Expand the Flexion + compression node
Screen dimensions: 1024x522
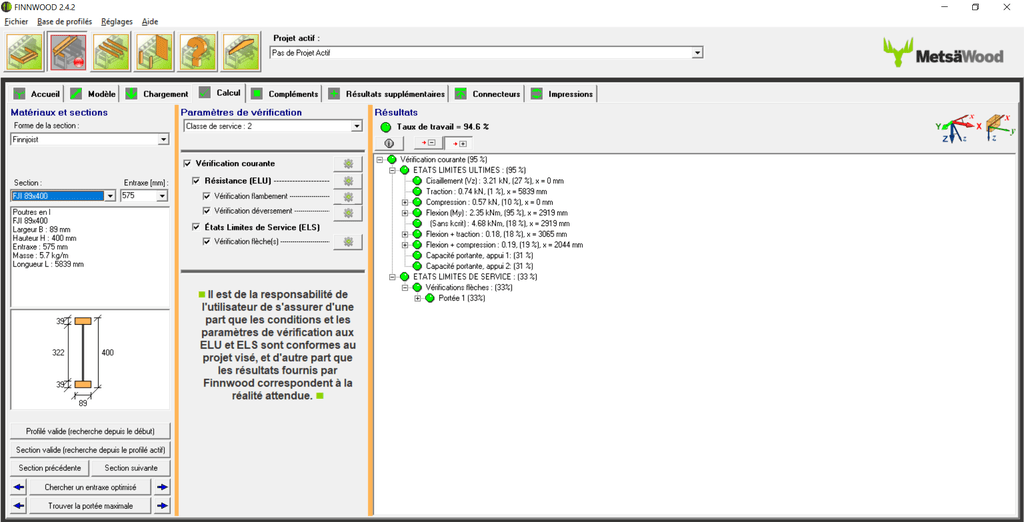click(x=405, y=245)
